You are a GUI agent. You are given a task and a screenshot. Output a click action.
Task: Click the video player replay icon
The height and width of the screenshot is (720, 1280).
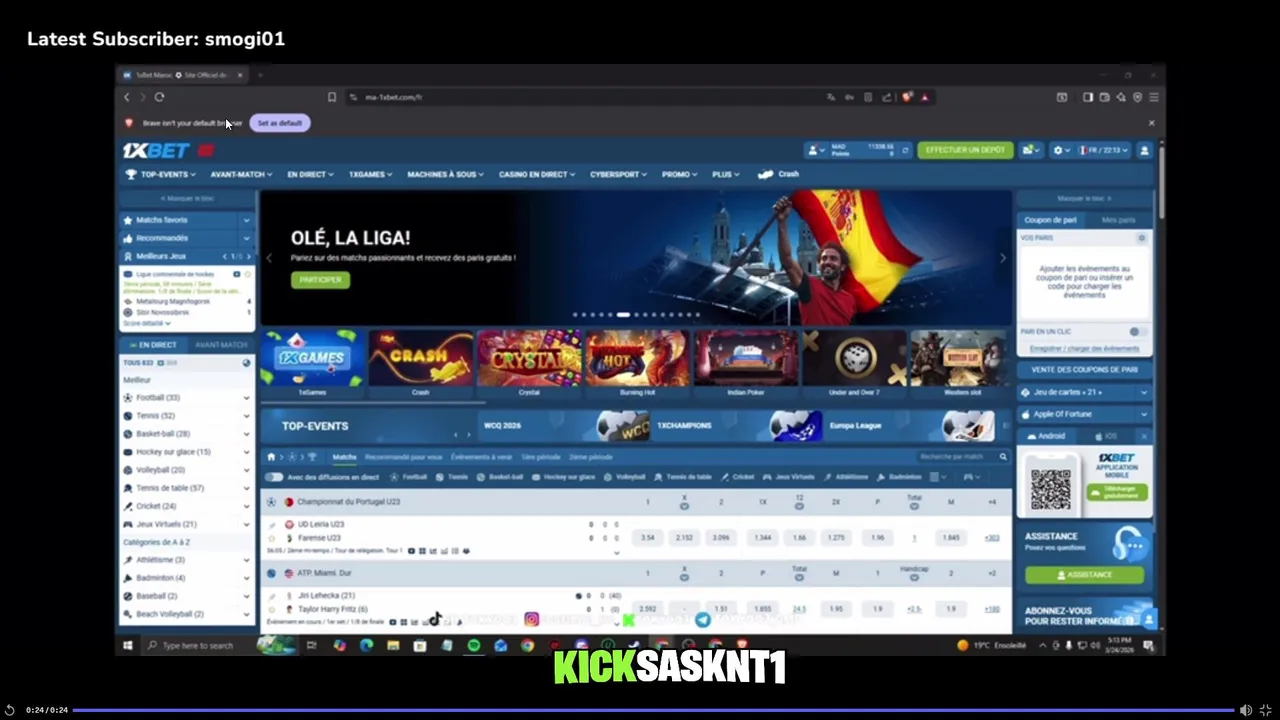10,710
